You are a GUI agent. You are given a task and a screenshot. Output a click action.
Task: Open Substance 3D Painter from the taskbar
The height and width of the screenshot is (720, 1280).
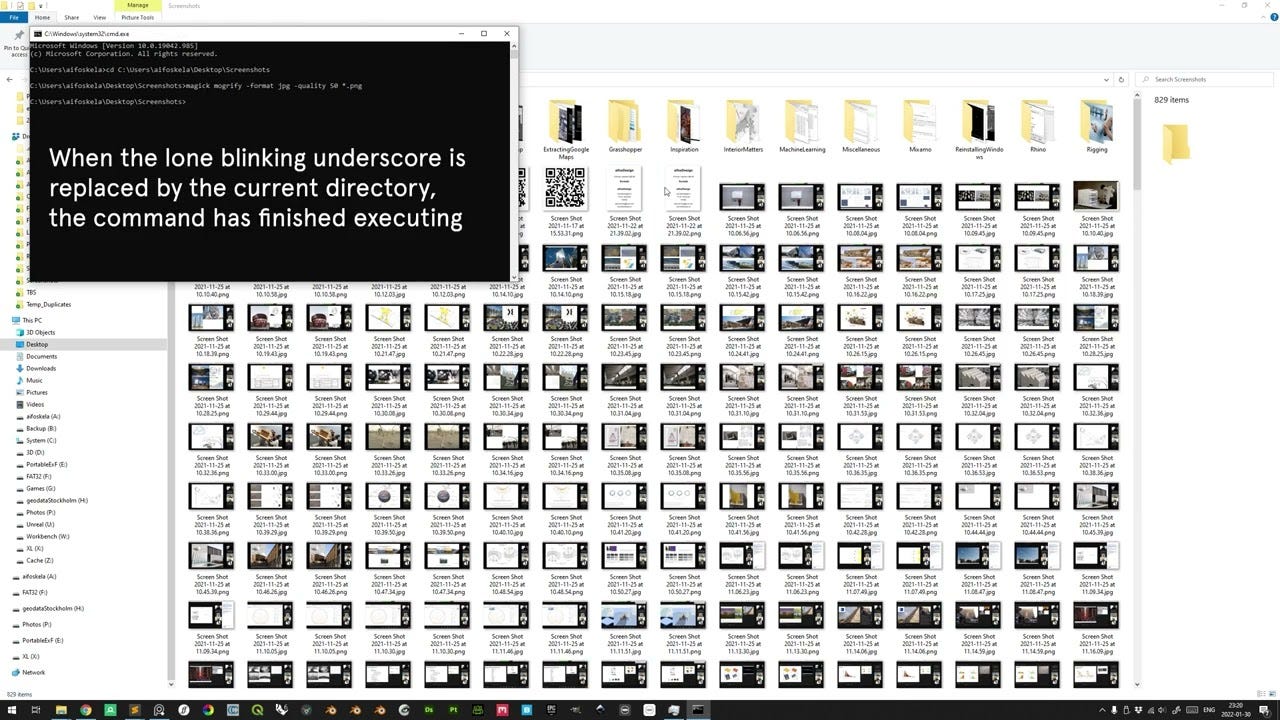pos(453,710)
